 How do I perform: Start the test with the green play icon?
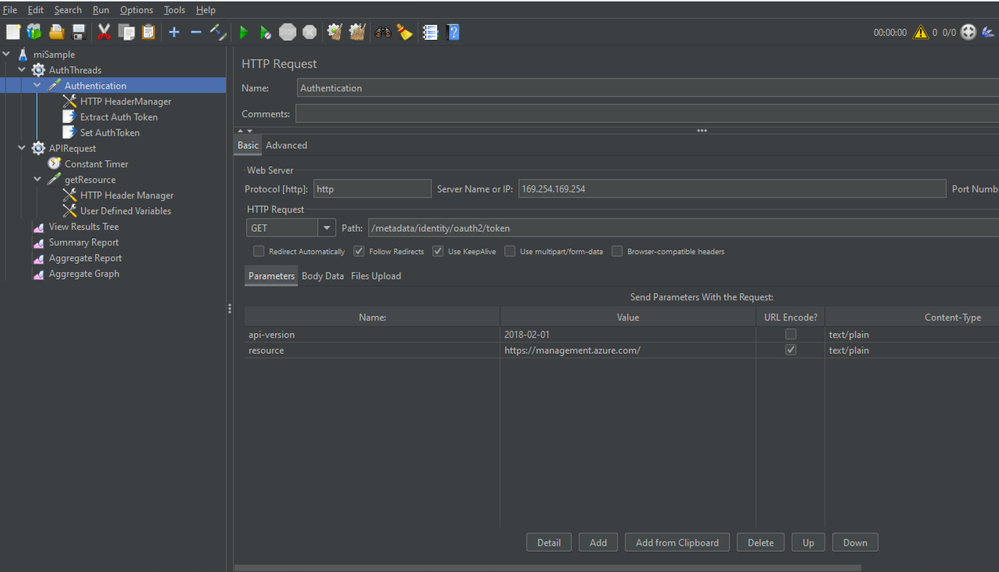pos(243,32)
